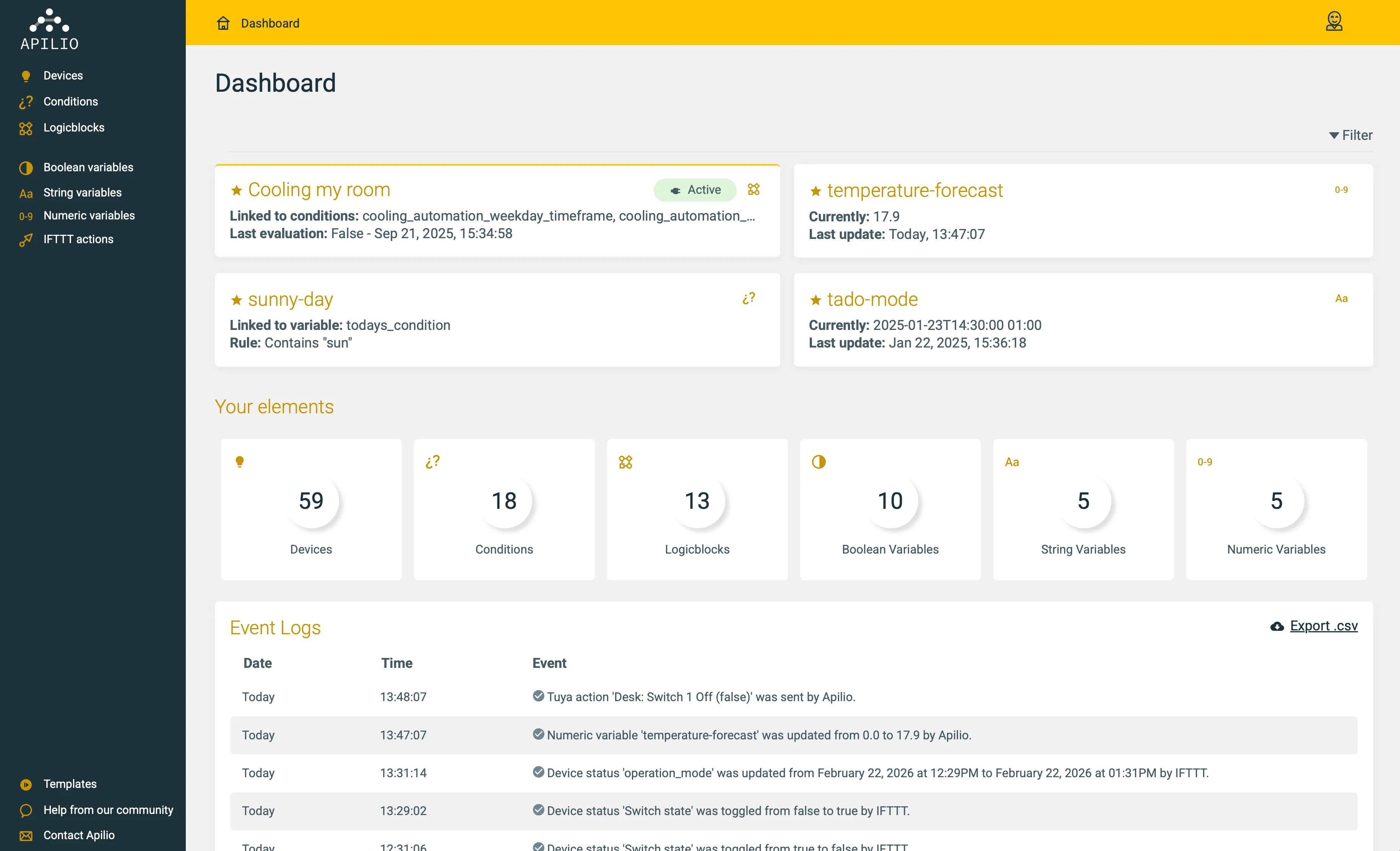The width and height of the screenshot is (1400, 851).
Task: Open String variables via the Aa icon
Action: click(x=26, y=193)
